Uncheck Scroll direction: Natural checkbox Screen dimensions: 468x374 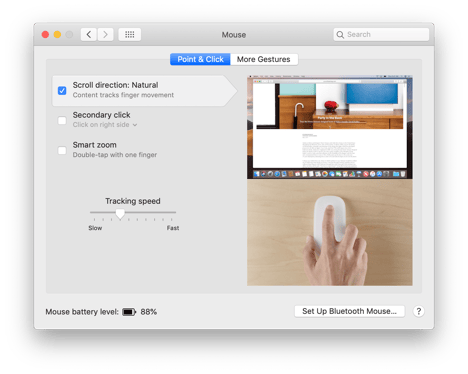coord(62,91)
